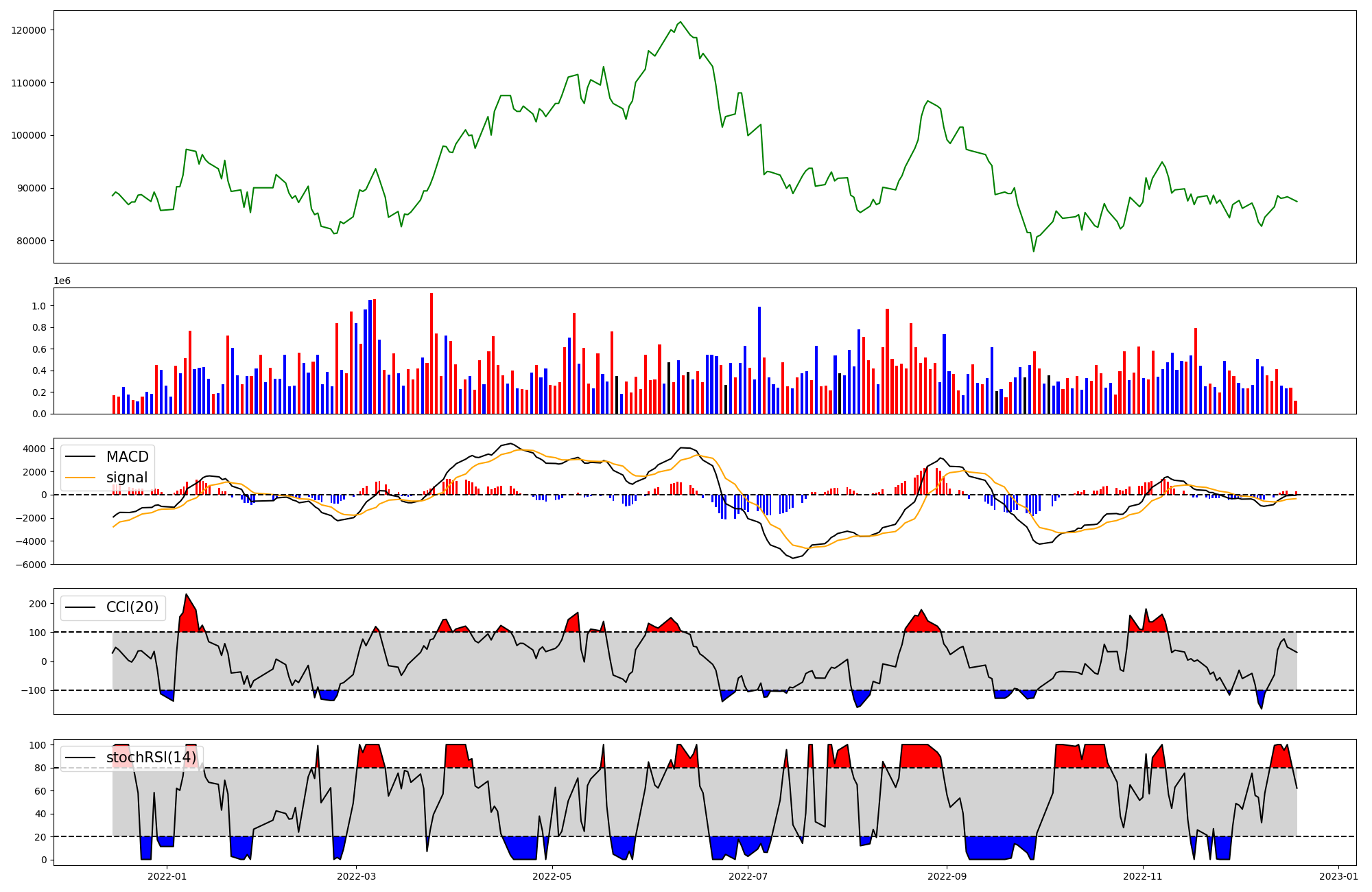
Task: Click the 40 tick on stochRSI axis
Action: pos(40,814)
